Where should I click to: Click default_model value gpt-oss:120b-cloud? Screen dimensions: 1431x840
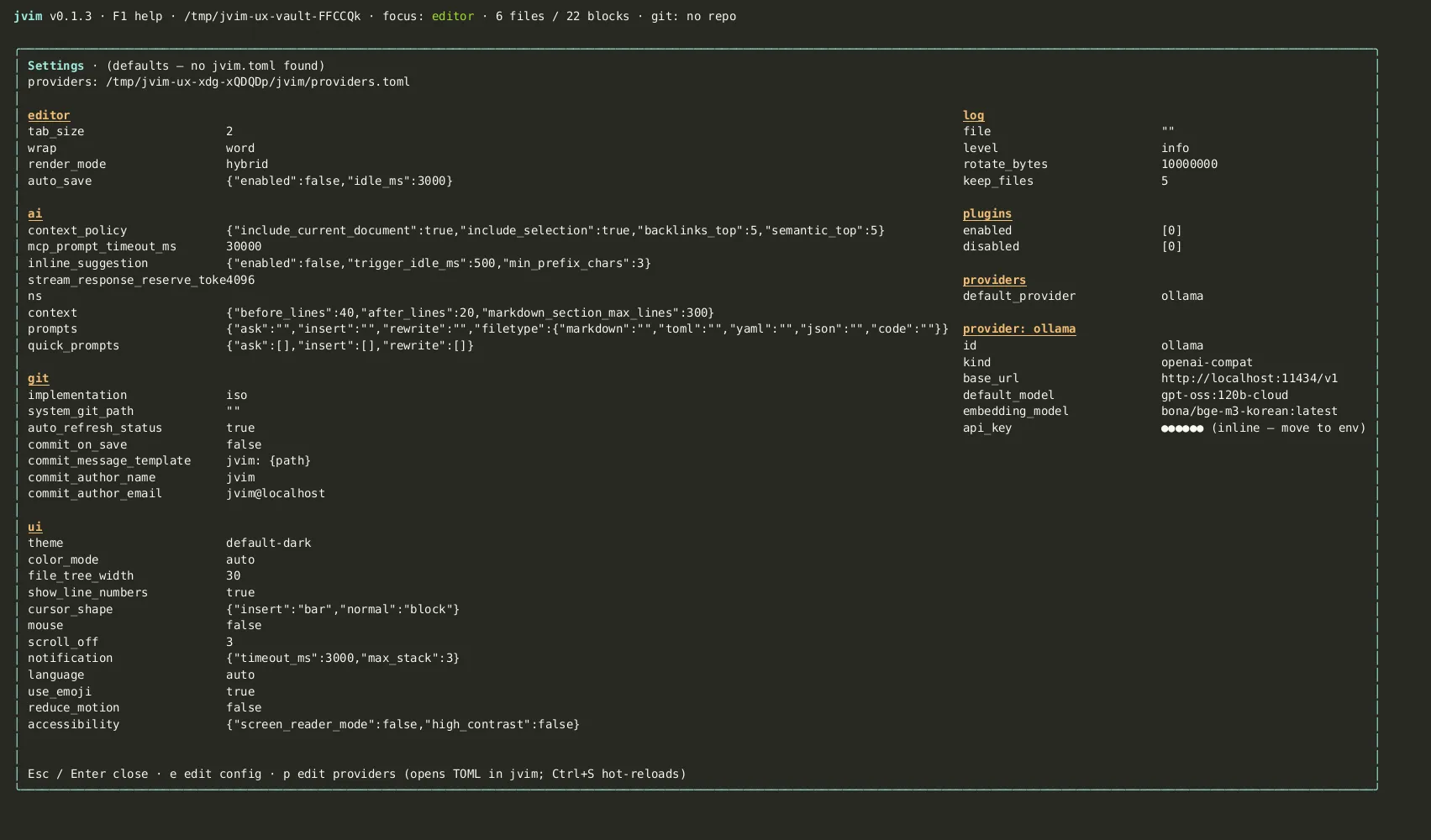[x=1225, y=395]
